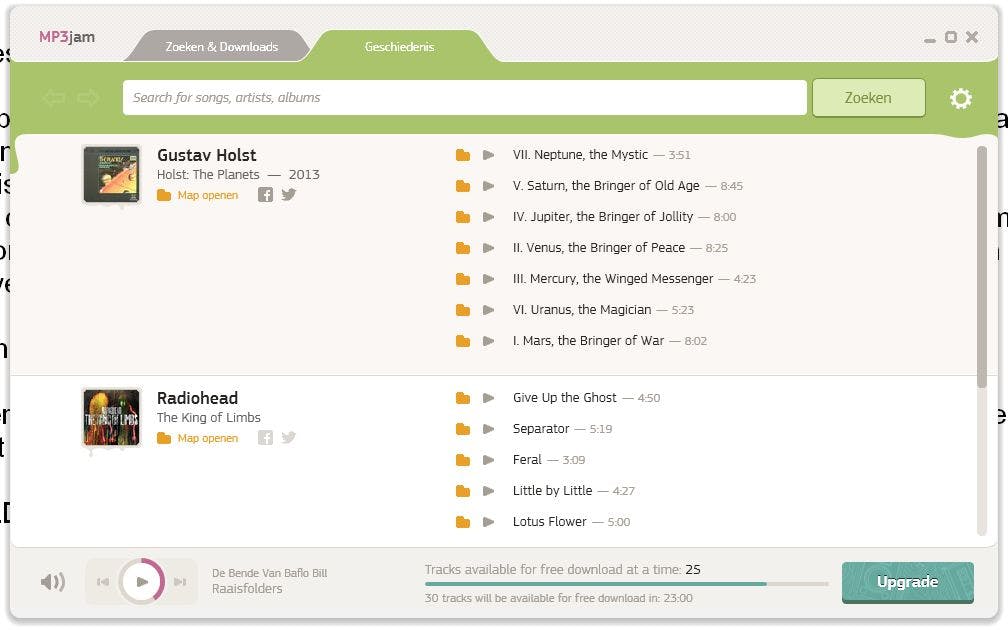Share Gustav Holst album on Facebook
Viewport: 1008px width, 630px height.
point(265,195)
